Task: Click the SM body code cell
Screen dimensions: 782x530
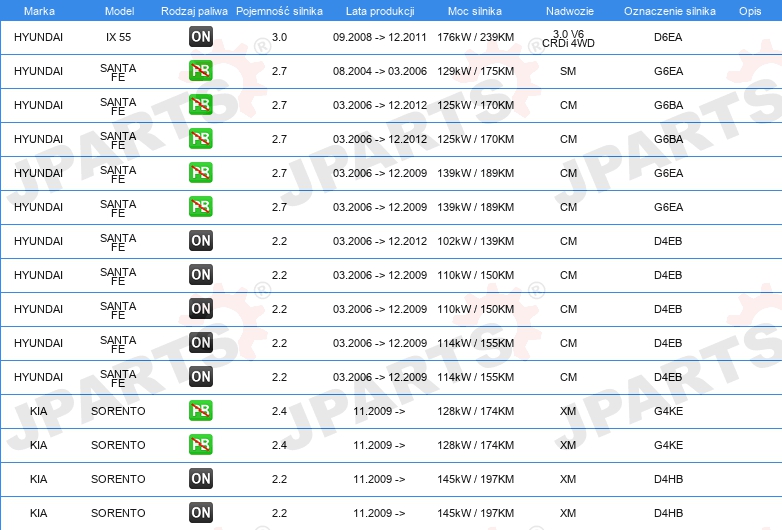Action: click(x=568, y=71)
